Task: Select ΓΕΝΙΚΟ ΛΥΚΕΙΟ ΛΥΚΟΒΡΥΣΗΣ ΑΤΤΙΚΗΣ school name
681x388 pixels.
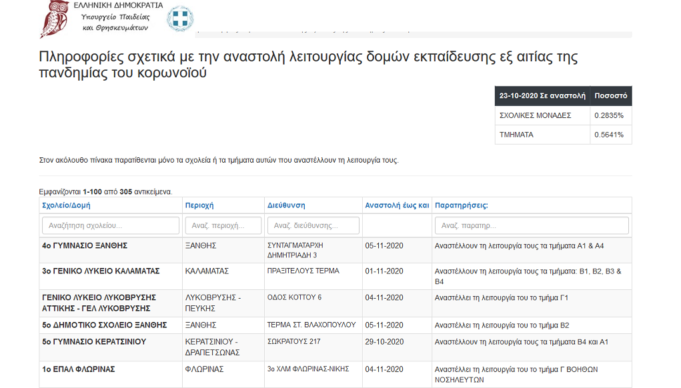Action: (99, 303)
